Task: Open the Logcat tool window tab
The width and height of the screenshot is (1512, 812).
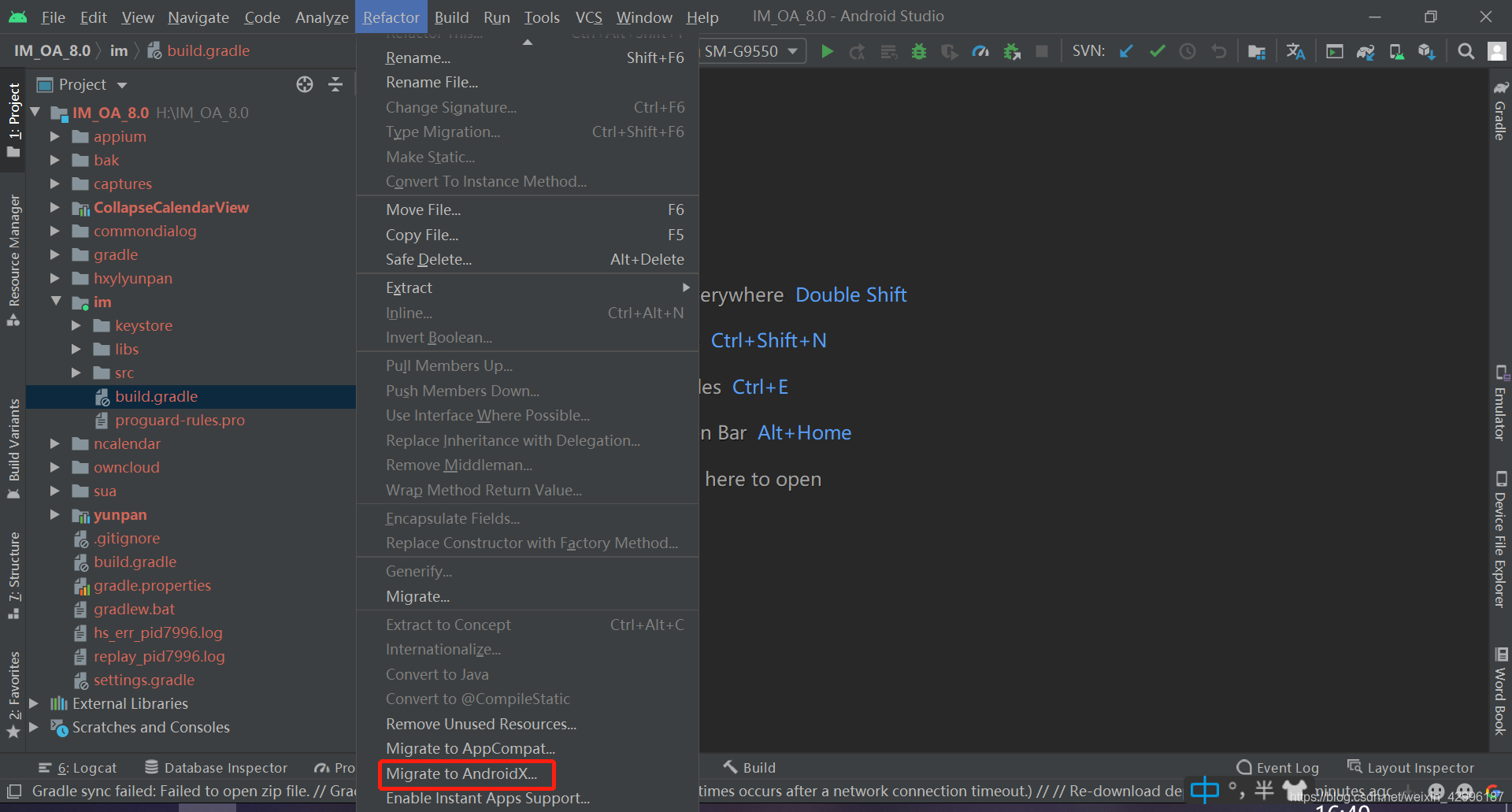Action: (77, 768)
